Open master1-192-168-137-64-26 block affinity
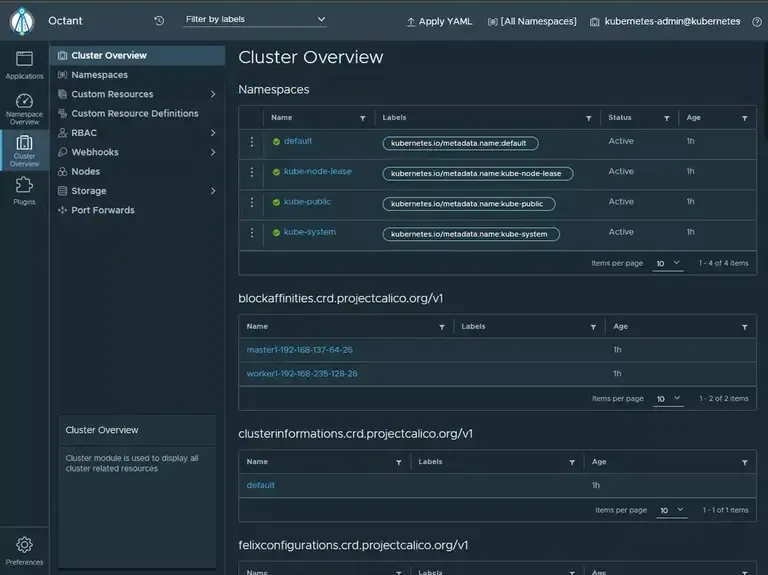 click(x=300, y=350)
